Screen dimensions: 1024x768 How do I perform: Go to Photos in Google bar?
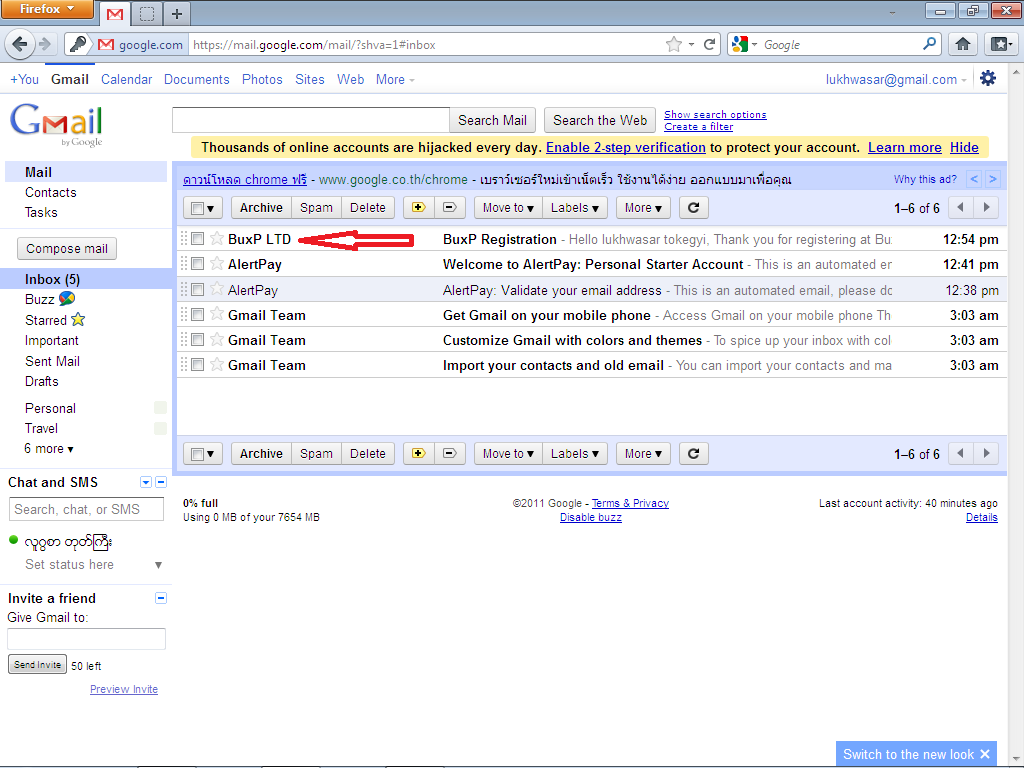(x=262, y=79)
